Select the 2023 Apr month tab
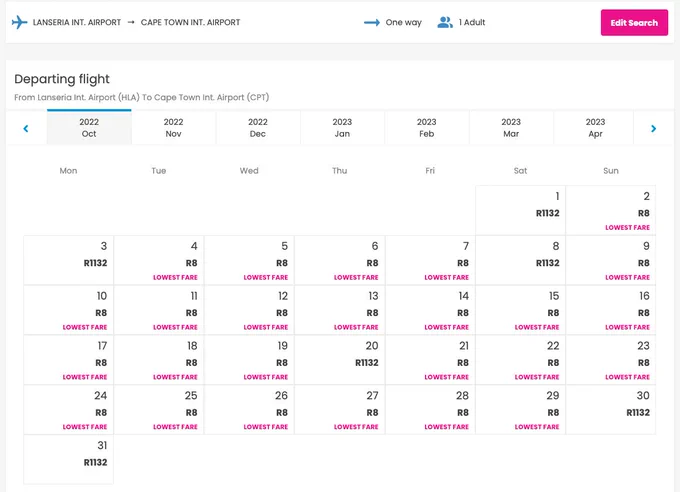The image size is (680, 492). 595,128
